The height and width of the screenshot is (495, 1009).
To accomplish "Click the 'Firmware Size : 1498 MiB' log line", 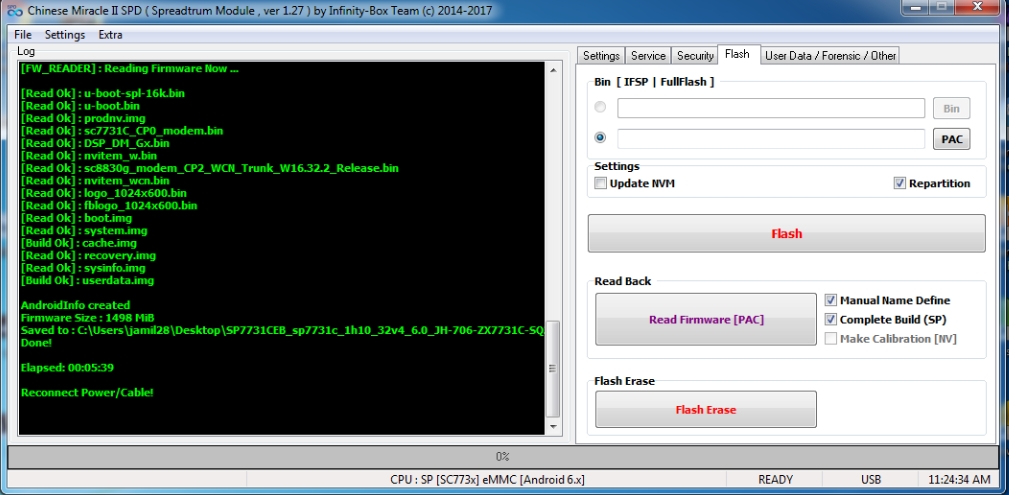I will [88, 318].
